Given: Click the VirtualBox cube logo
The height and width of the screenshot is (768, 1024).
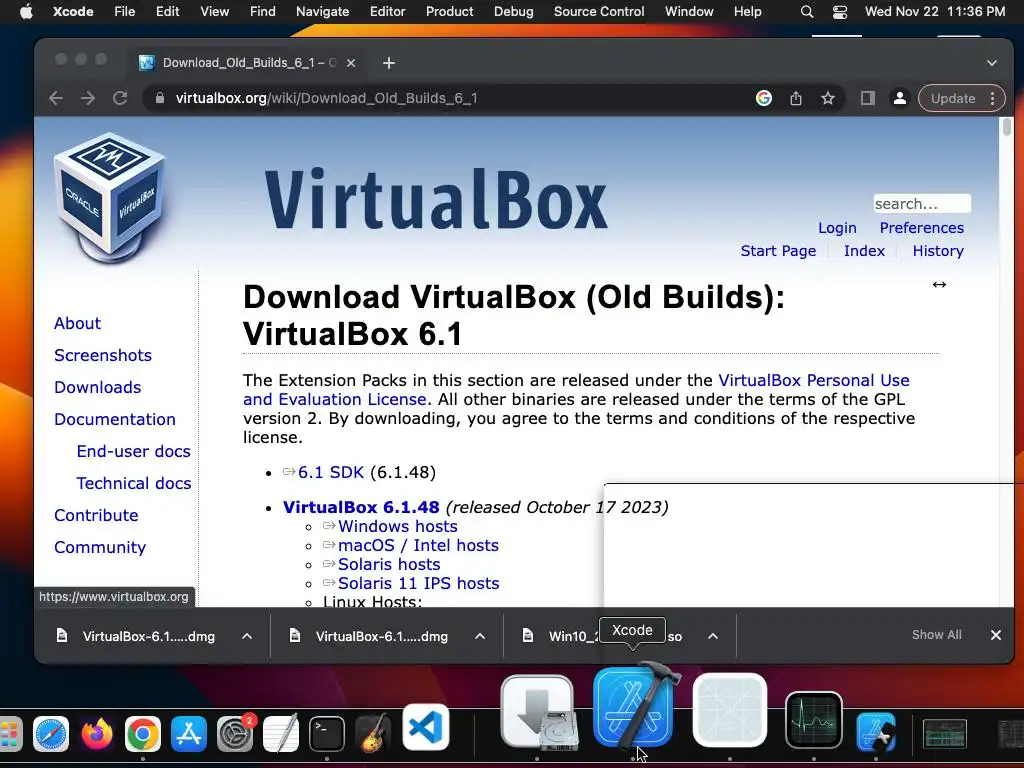Looking at the screenshot, I should (x=110, y=198).
